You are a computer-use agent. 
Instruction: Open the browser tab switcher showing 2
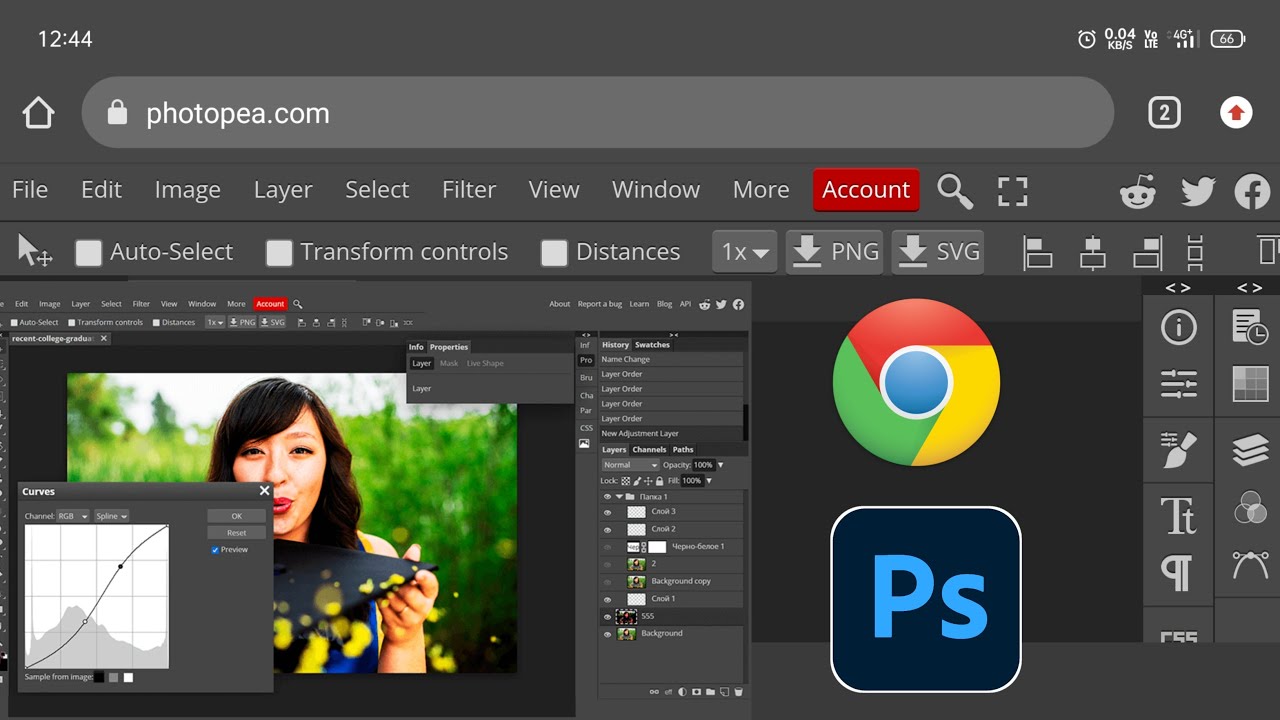1164,113
